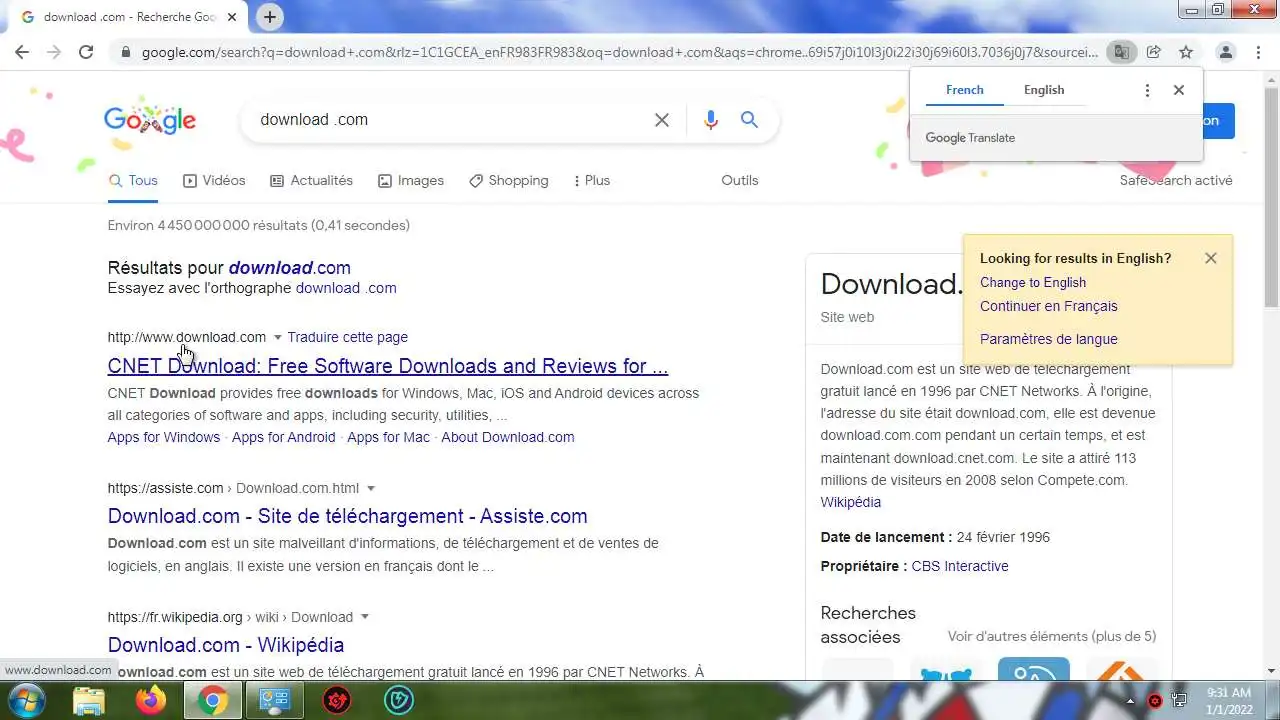Click the page vertical scrollbar thumb
This screenshot has height=720, width=1280.
tap(1271, 195)
